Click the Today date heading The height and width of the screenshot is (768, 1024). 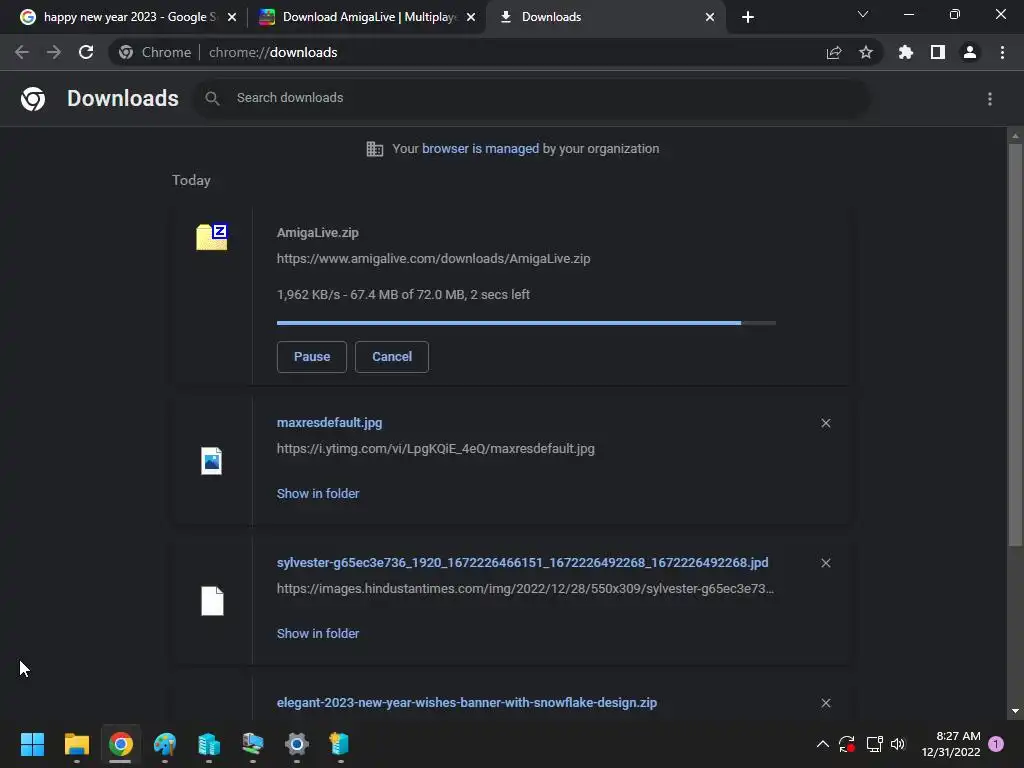click(191, 180)
